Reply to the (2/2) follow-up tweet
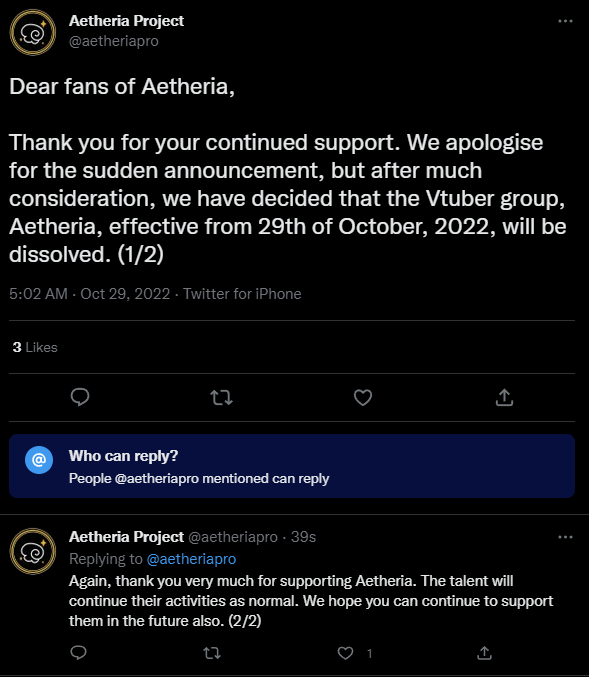The width and height of the screenshot is (589, 677). pyautogui.click(x=79, y=652)
